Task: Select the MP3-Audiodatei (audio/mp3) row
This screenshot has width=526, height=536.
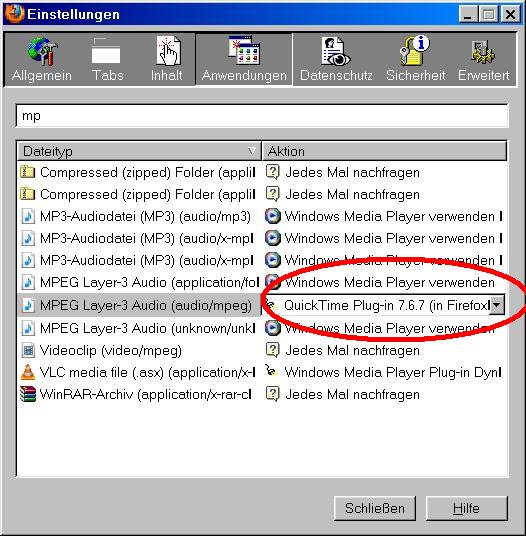Action: (262, 216)
